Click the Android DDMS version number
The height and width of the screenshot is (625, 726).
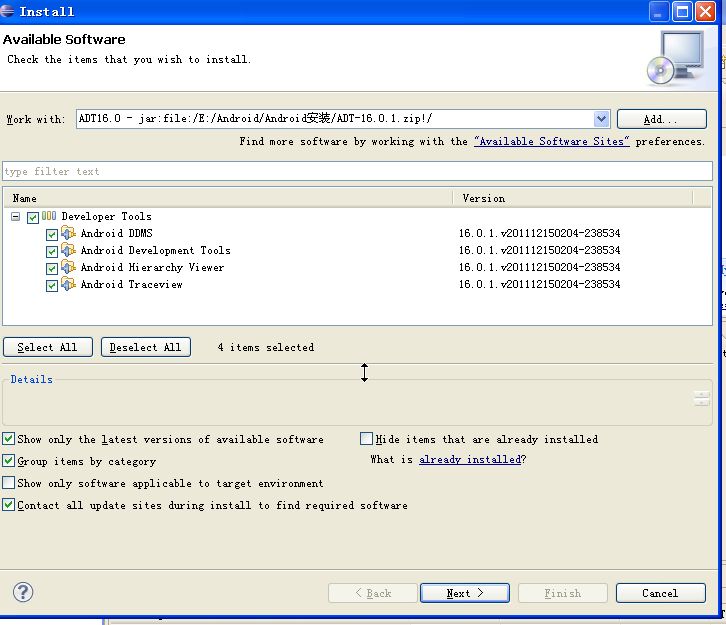[x=539, y=233]
